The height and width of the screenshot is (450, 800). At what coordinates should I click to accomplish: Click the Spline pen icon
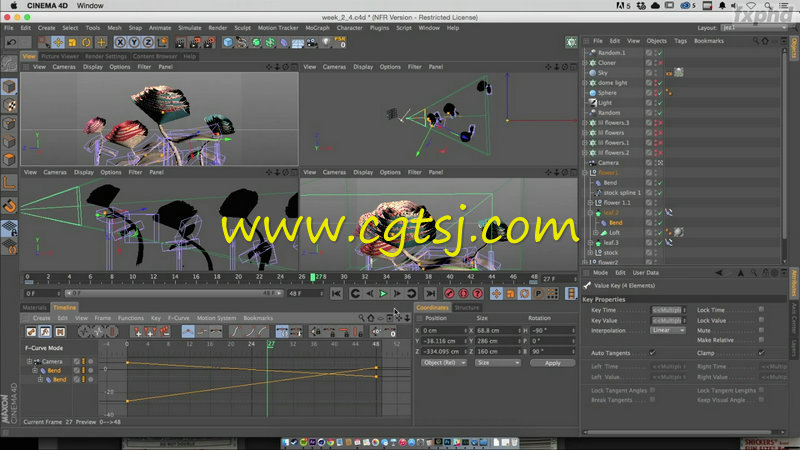pyautogui.click(x=241, y=43)
